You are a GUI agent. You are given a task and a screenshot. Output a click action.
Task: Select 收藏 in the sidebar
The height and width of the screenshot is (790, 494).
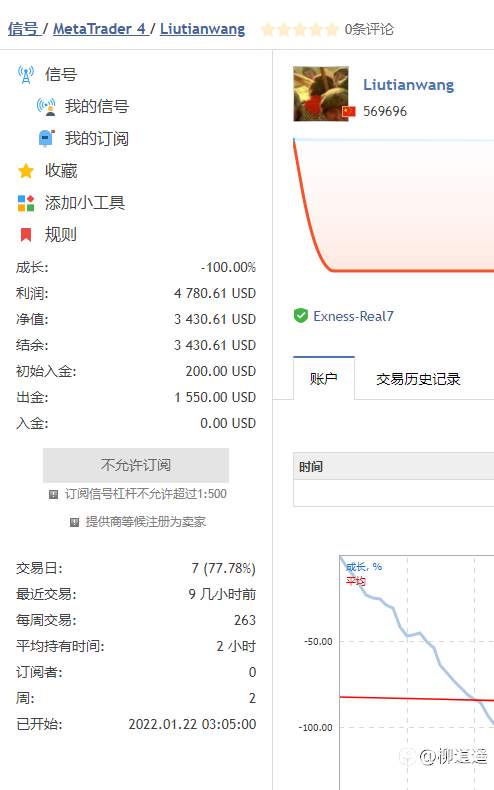[60, 171]
